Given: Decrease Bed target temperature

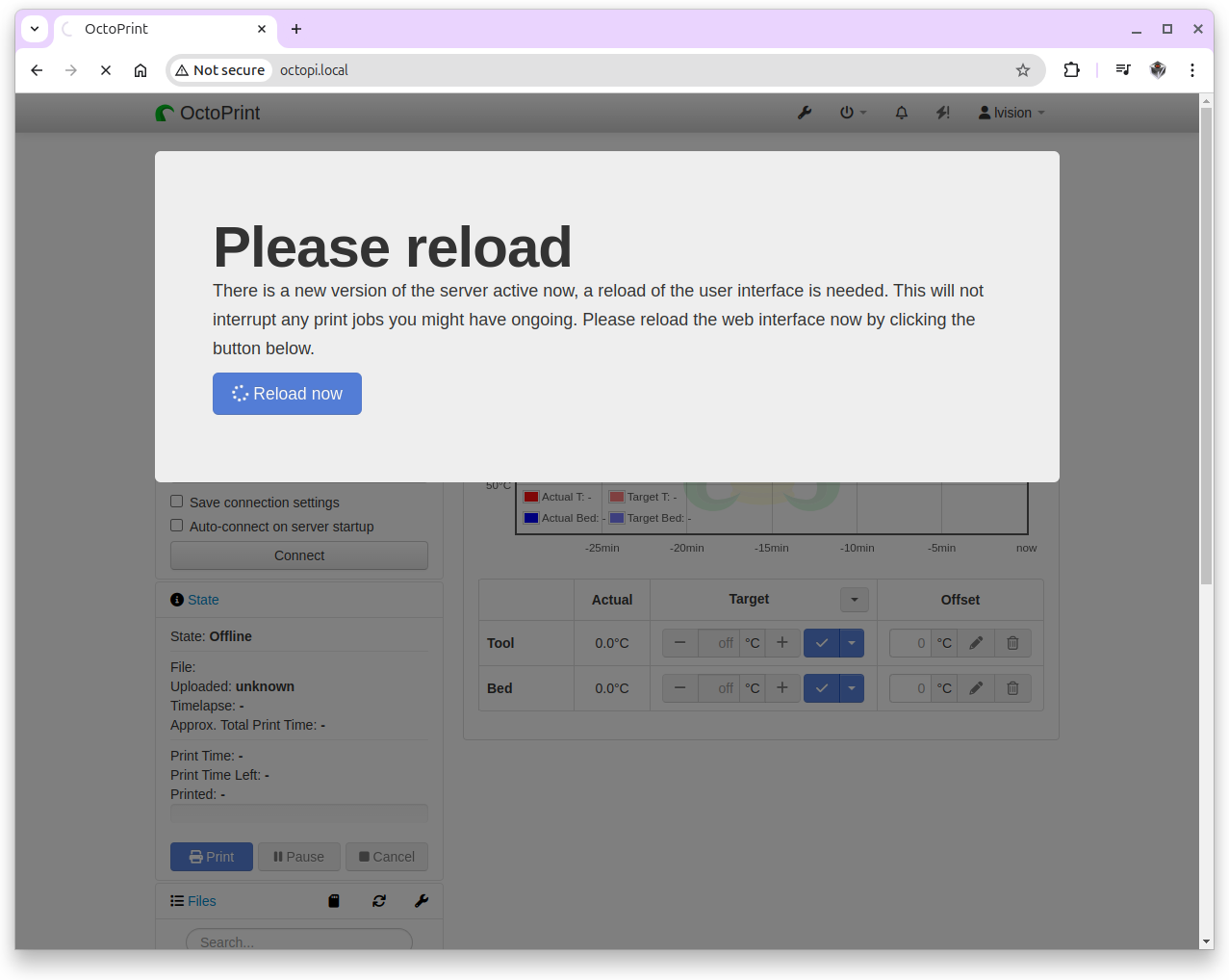Looking at the screenshot, I should (x=680, y=688).
